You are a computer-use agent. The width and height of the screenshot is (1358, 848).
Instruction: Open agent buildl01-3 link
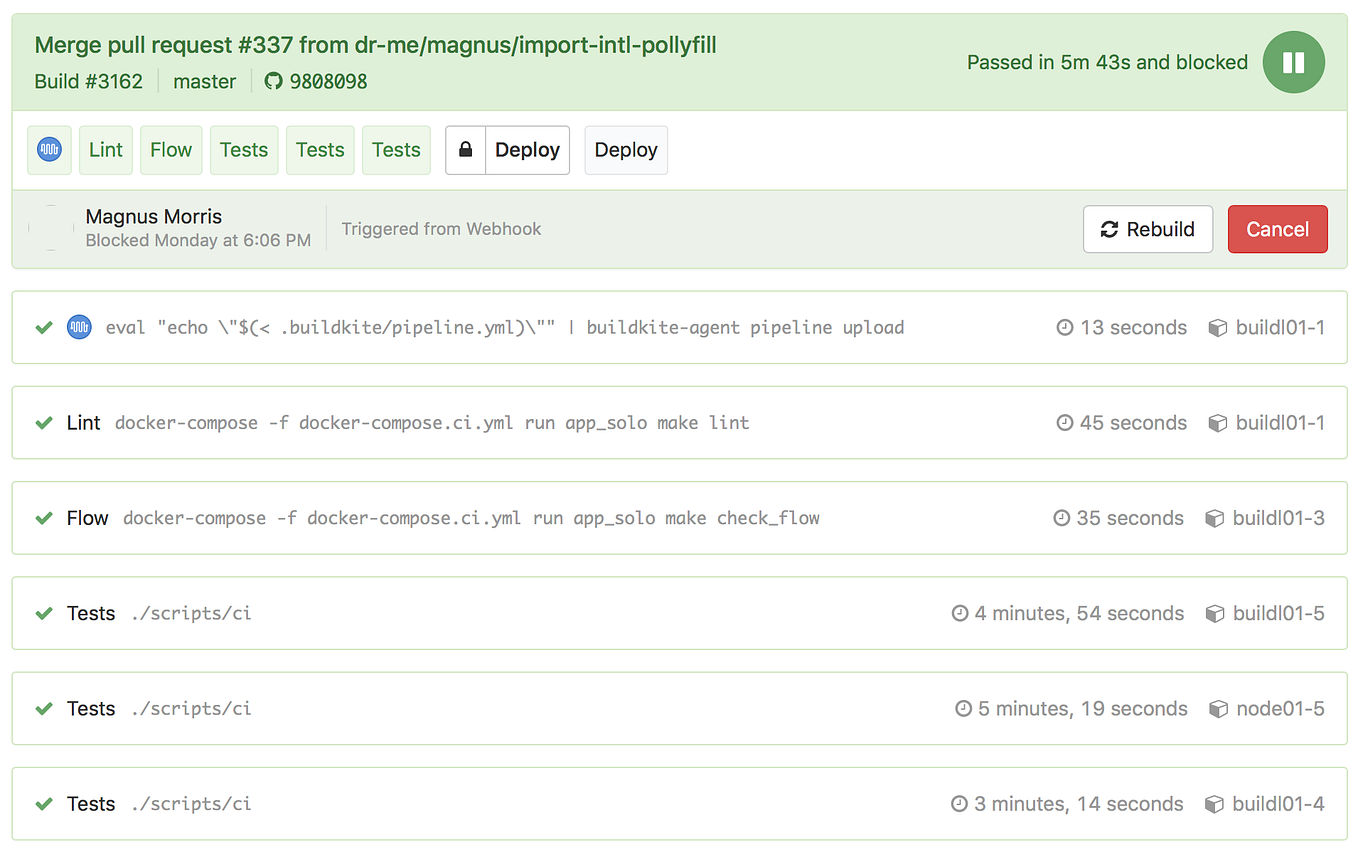[x=1279, y=518]
